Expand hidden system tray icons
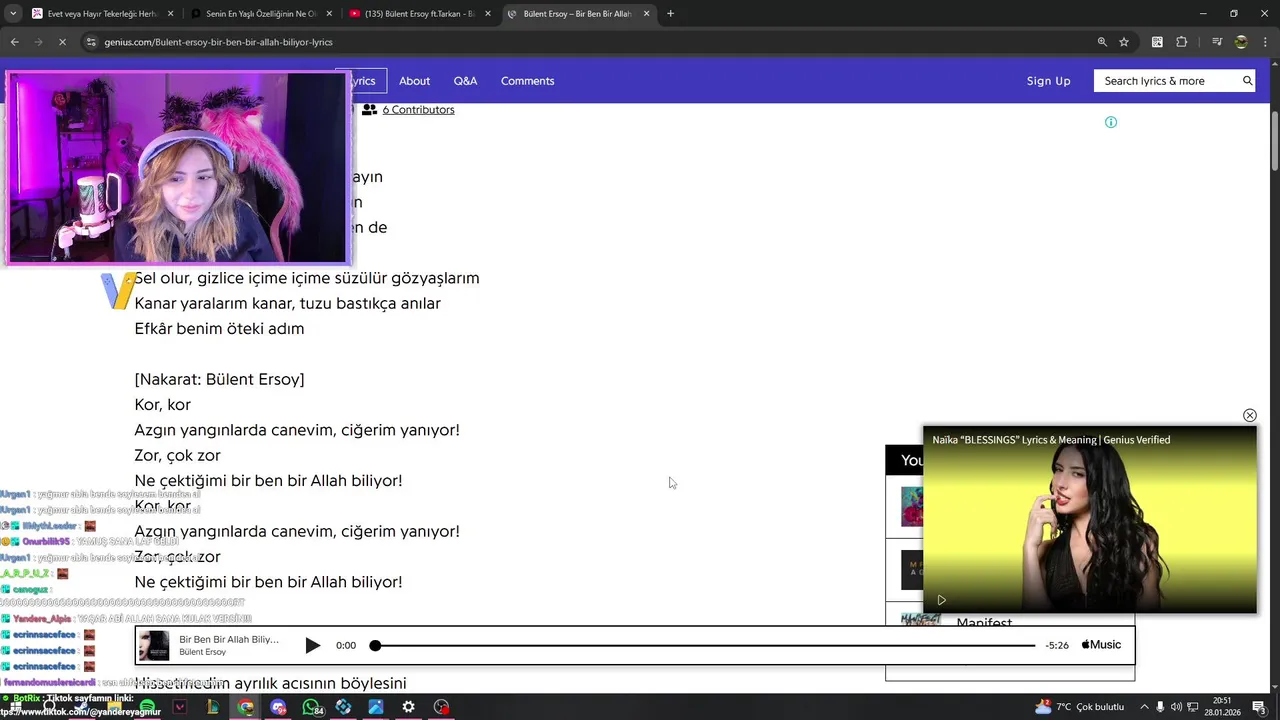The image size is (1280, 720). coord(1144,707)
